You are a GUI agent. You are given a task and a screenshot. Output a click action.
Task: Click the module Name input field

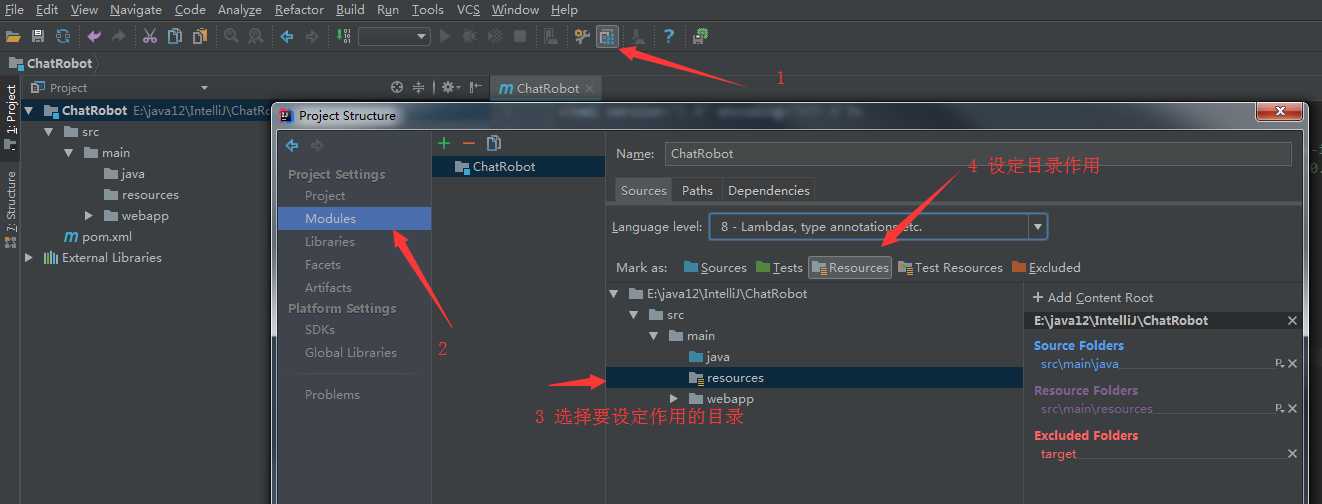[x=978, y=154]
